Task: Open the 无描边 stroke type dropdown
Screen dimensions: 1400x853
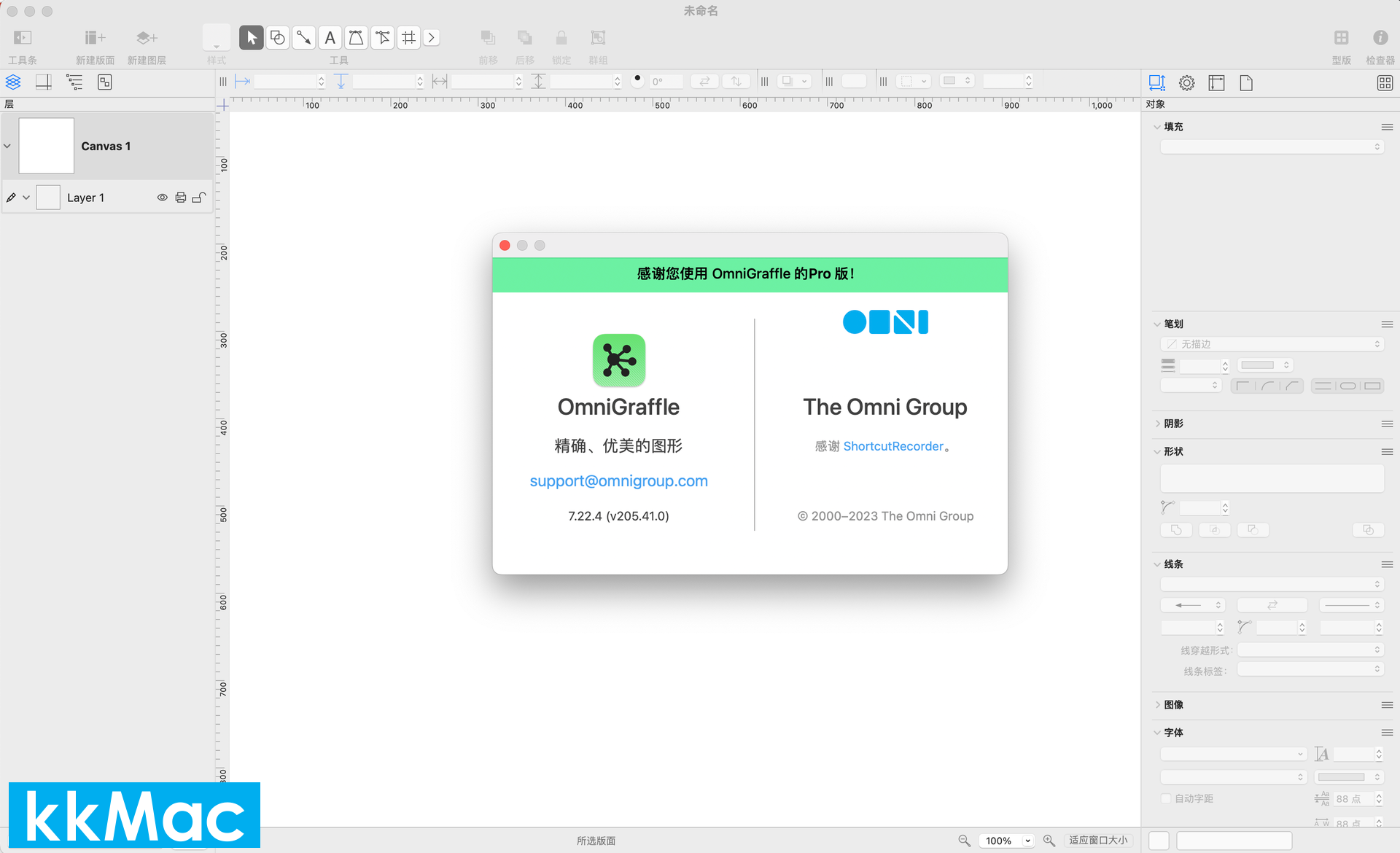Action: [x=1272, y=344]
